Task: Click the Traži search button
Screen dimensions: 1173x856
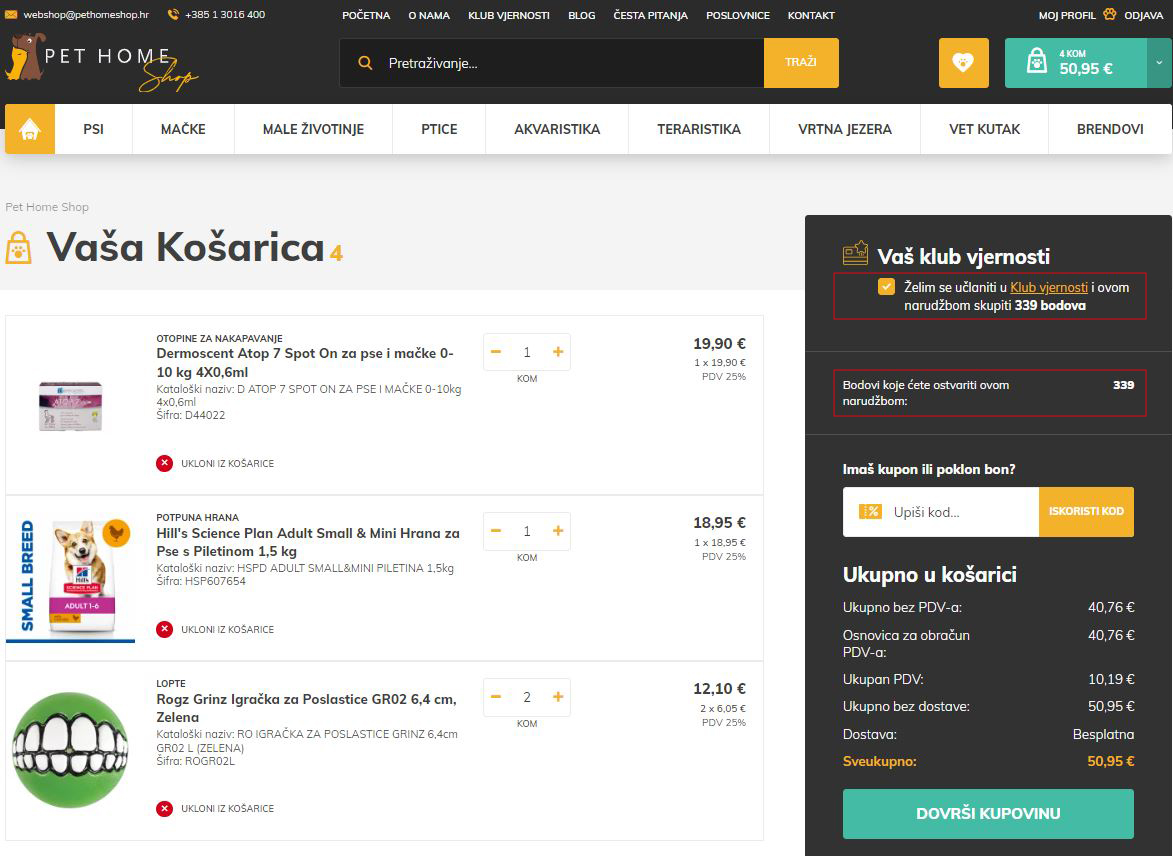Action: (801, 63)
